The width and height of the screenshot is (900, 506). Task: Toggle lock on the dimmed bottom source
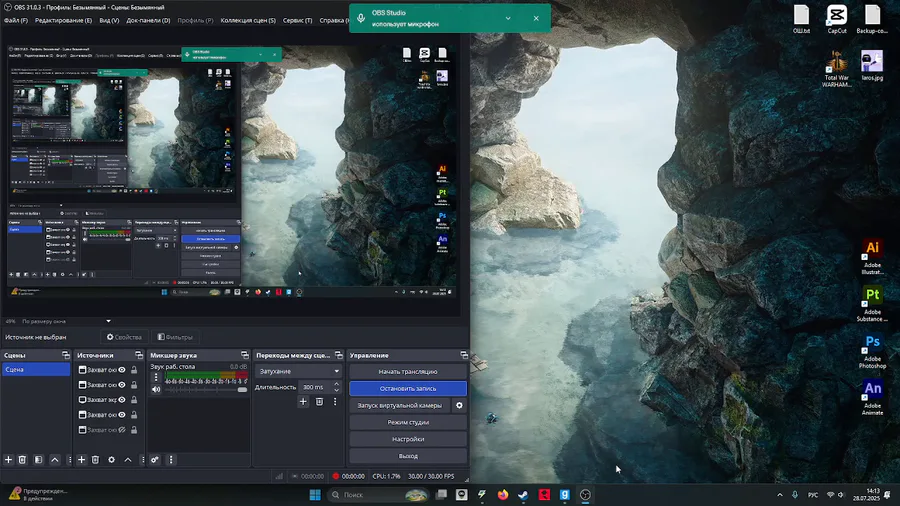pos(134,429)
